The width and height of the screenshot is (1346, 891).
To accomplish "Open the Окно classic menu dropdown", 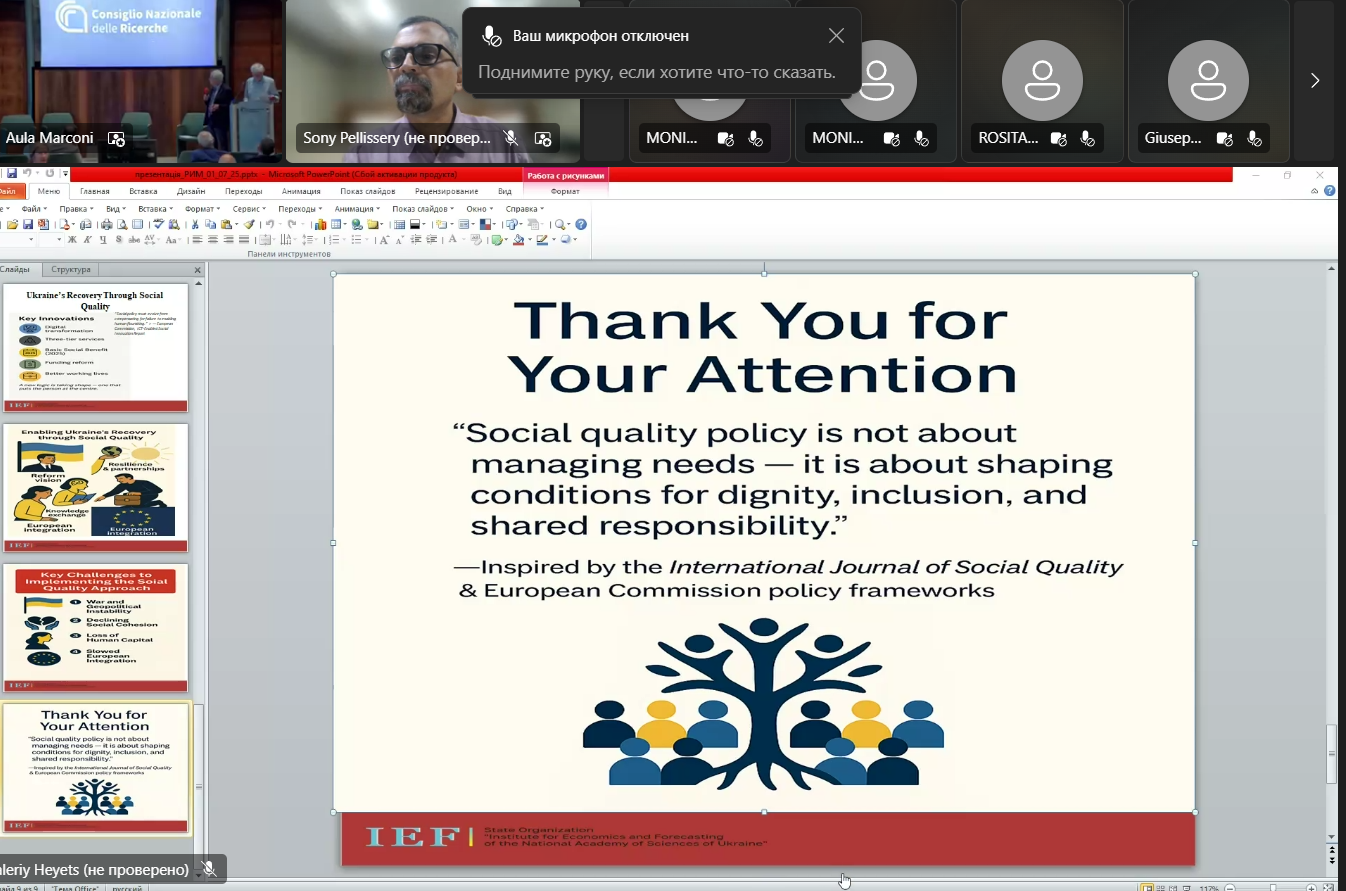I will tap(480, 209).
